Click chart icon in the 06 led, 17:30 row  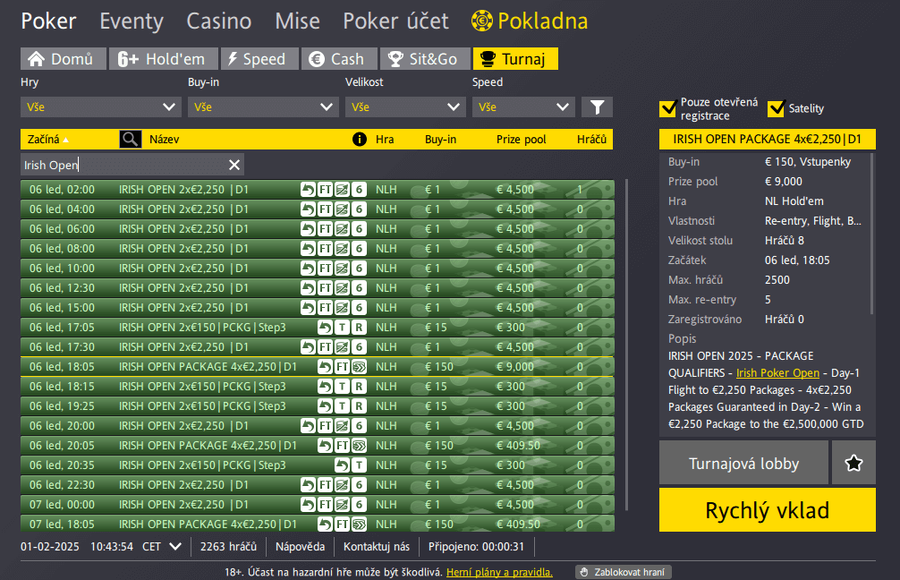(x=342, y=347)
